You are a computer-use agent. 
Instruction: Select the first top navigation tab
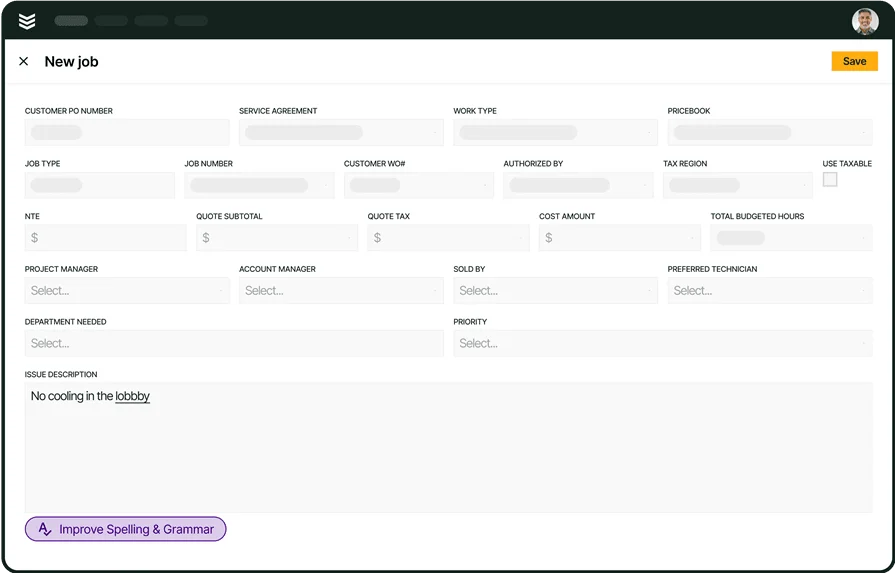coord(71,21)
